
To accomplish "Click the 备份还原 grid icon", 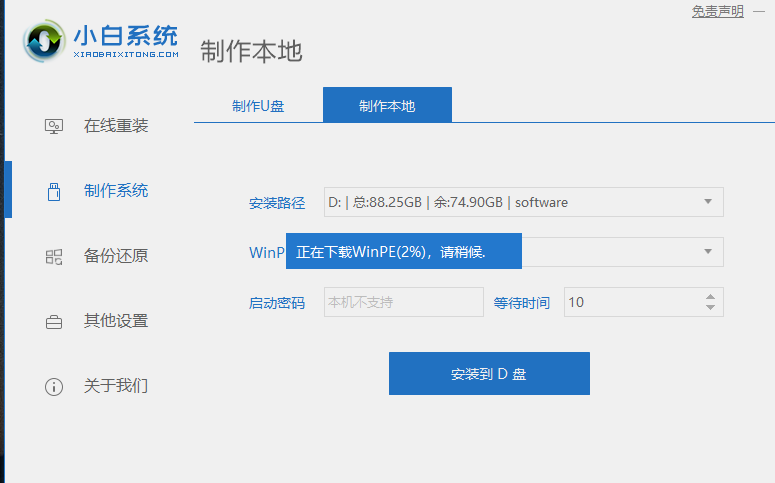I will pyautogui.click(x=54, y=256).
